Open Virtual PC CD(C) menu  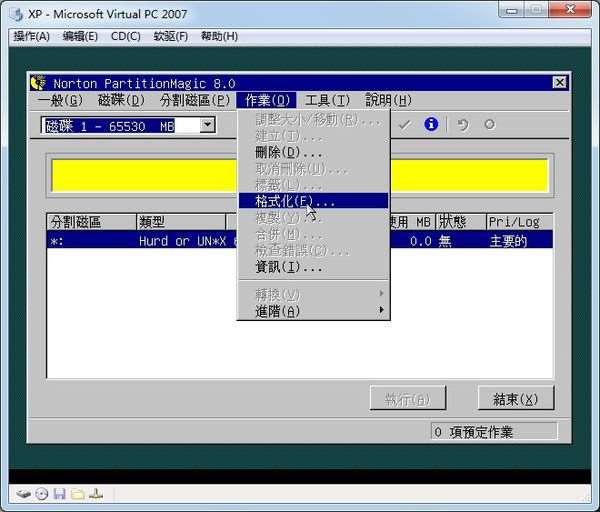[126, 36]
